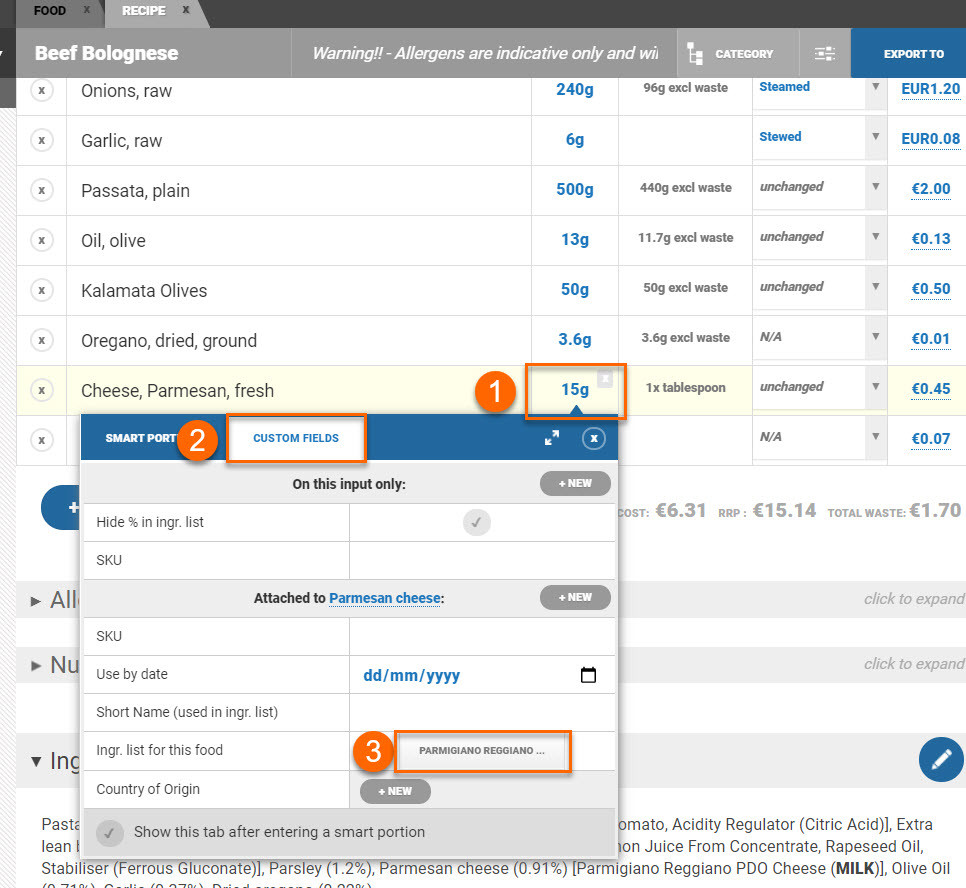Toggle Hide % in ingr. list checkbox
The width and height of the screenshot is (966, 888).
[477, 522]
